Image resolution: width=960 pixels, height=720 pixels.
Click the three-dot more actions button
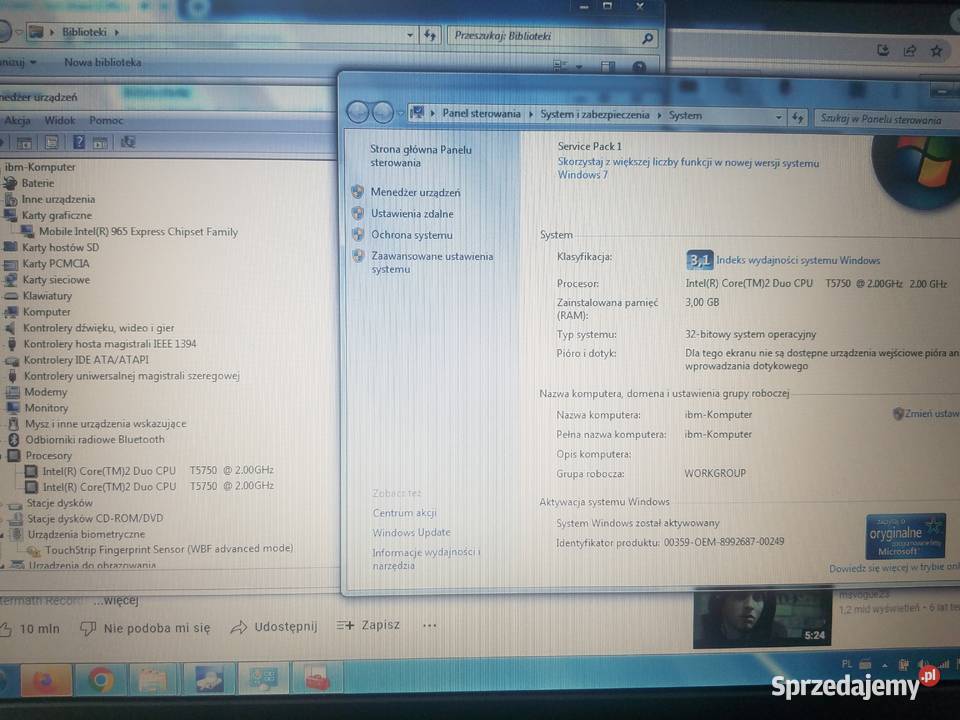tap(430, 625)
